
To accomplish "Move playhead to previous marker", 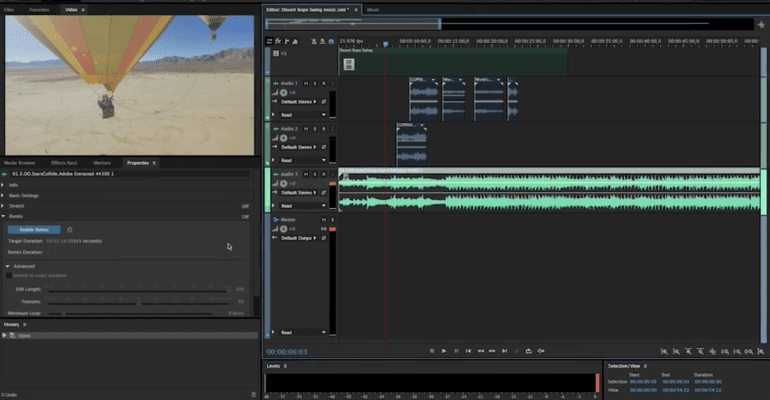I will (x=468, y=351).
